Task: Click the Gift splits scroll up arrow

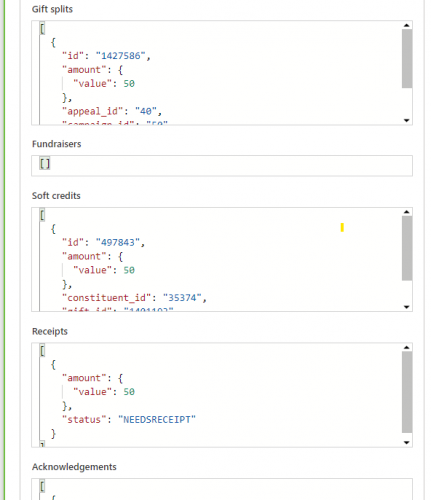Action: point(406,25)
